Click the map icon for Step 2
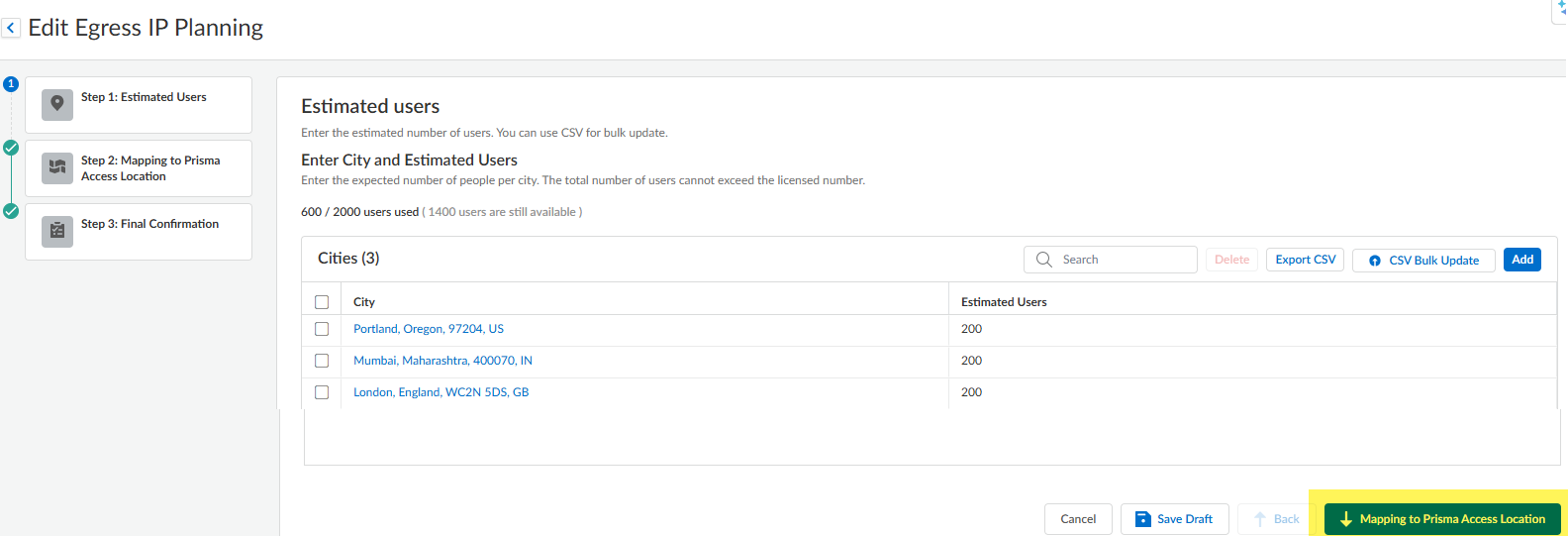 coord(57,167)
